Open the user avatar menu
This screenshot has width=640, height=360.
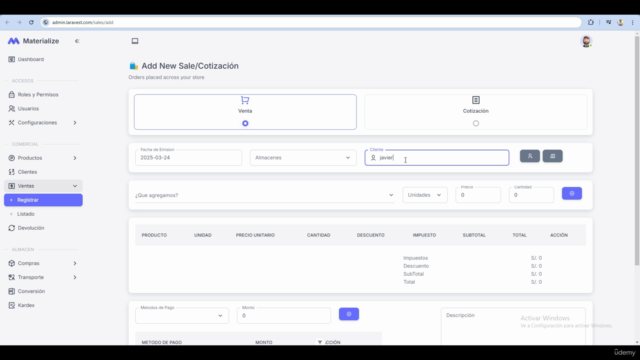pyautogui.click(x=586, y=41)
